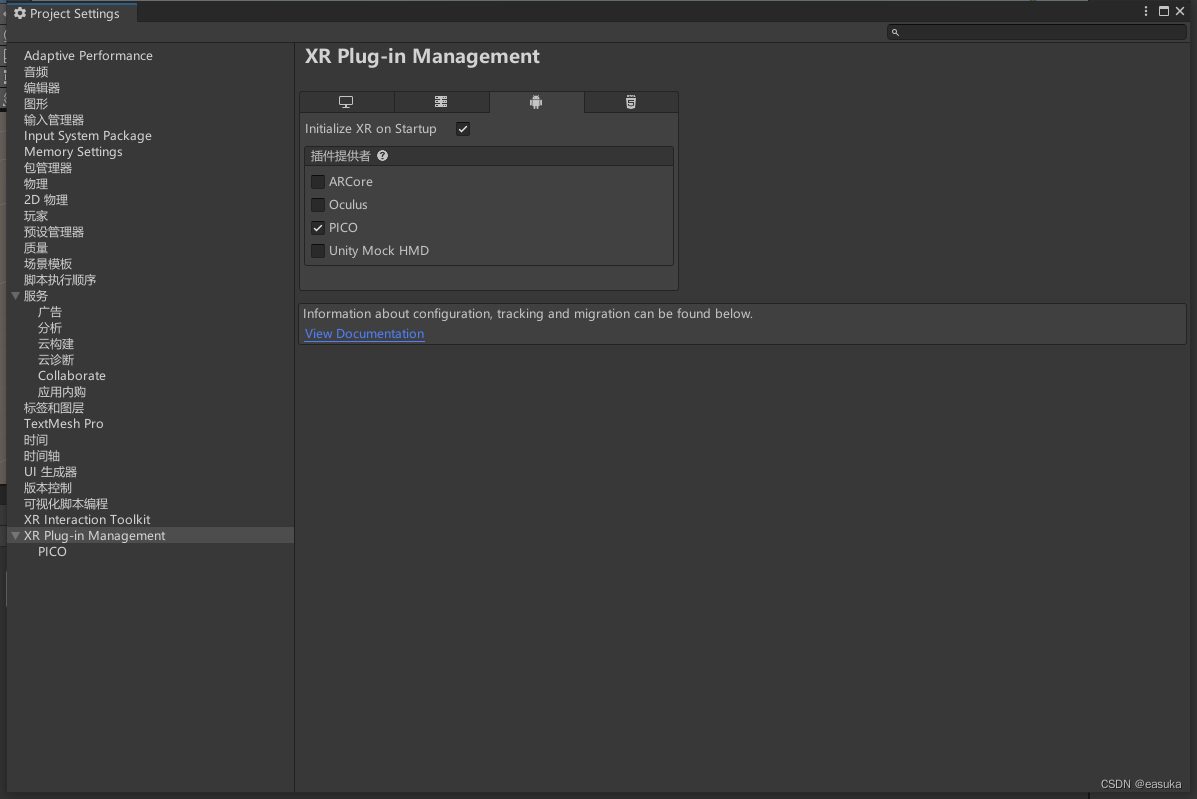The image size is (1197, 799).
Task: Open UI 生成器 settings
Action: [50, 472]
